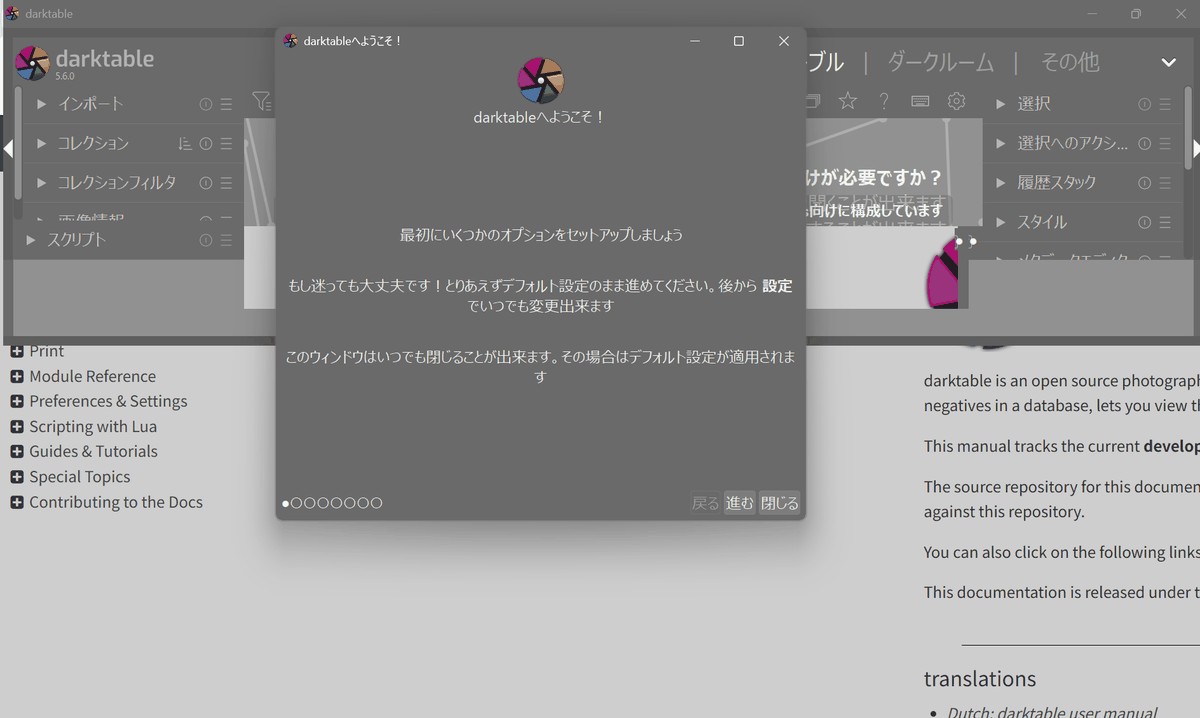The image size is (1200, 718).
Task: Collapse right panel with the white arrow
Action: (x=1195, y=148)
